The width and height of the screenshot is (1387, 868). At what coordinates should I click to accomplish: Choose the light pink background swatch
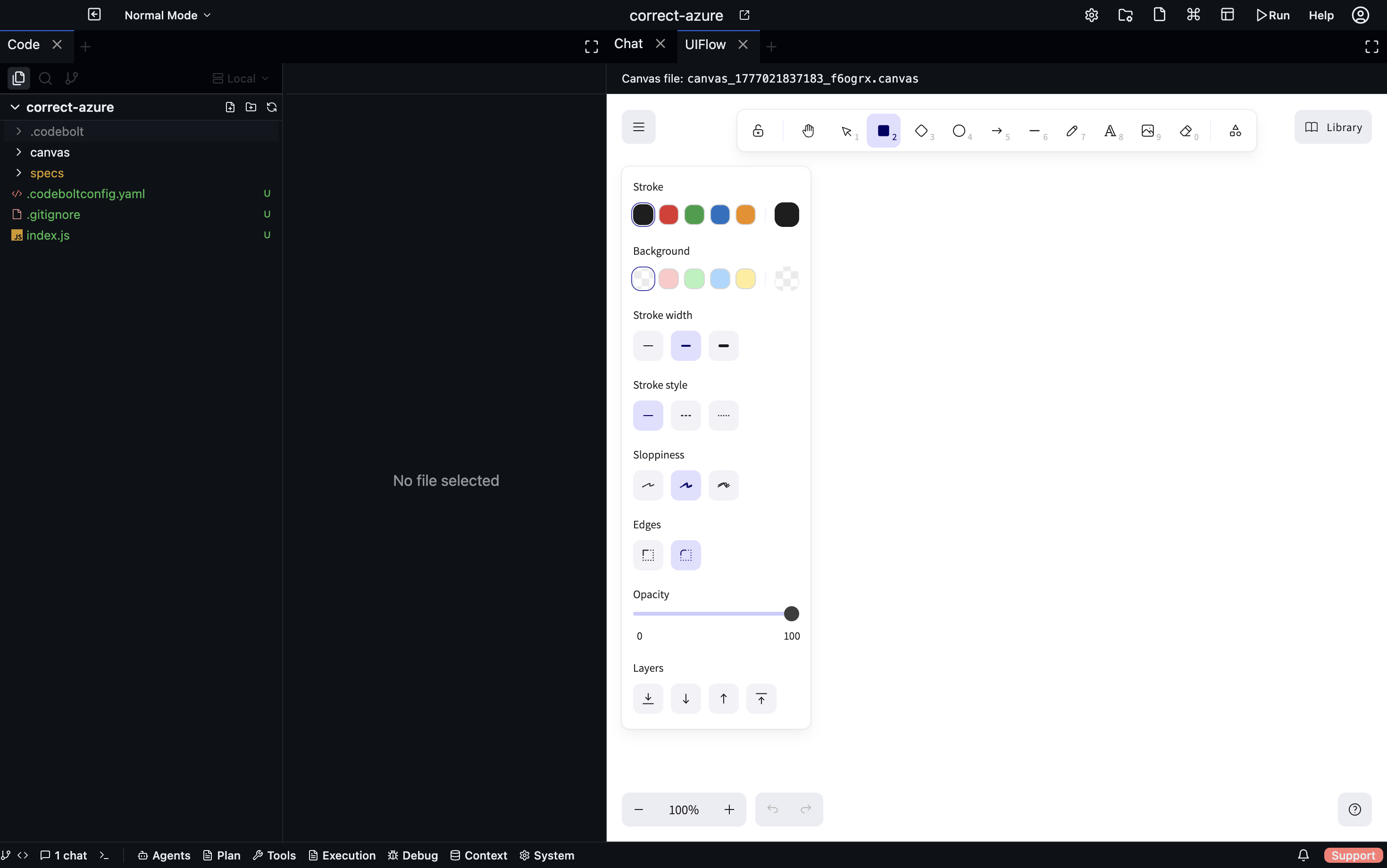pyautogui.click(x=669, y=279)
